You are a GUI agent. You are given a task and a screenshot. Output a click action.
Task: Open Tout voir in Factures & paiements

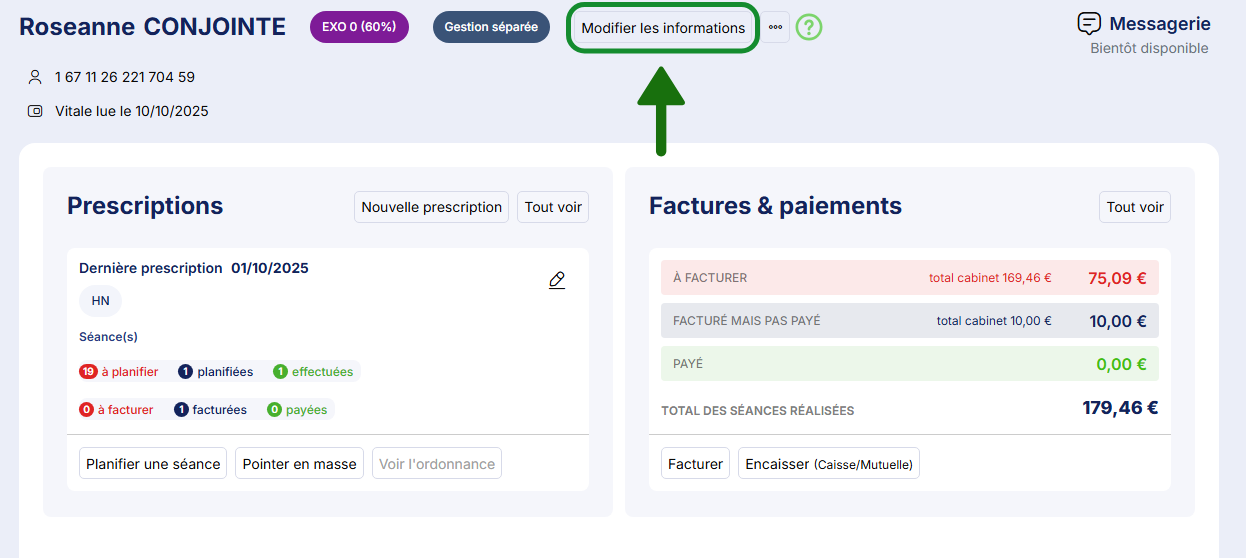pyautogui.click(x=1134, y=207)
